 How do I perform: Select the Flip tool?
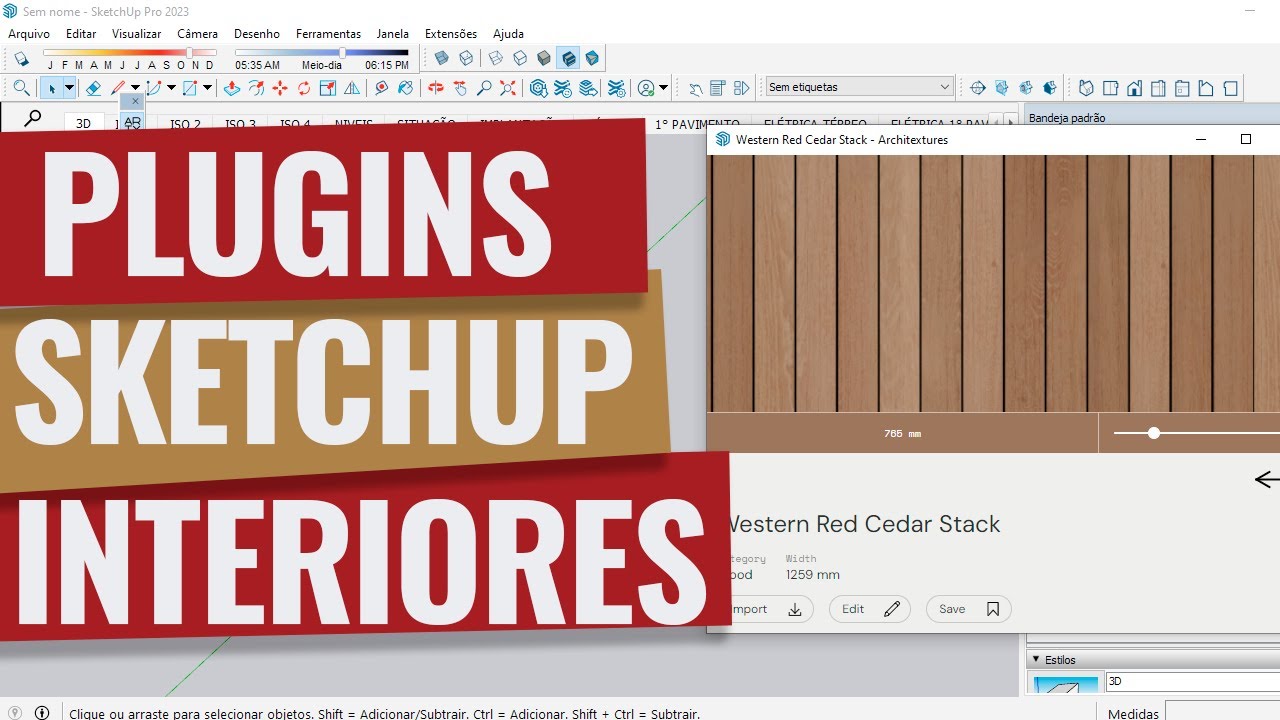coord(351,88)
